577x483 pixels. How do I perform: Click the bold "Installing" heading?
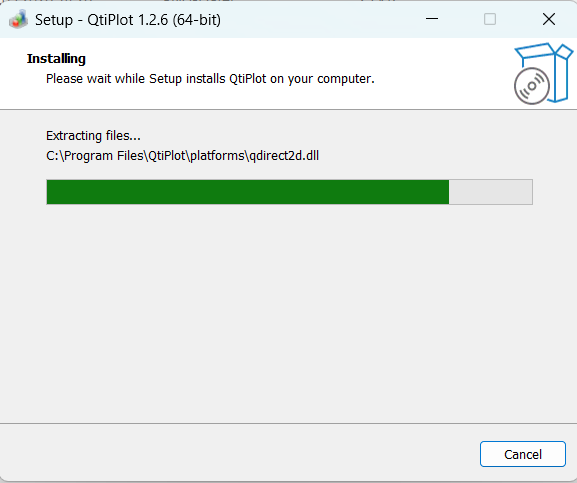pyautogui.click(x=56, y=59)
